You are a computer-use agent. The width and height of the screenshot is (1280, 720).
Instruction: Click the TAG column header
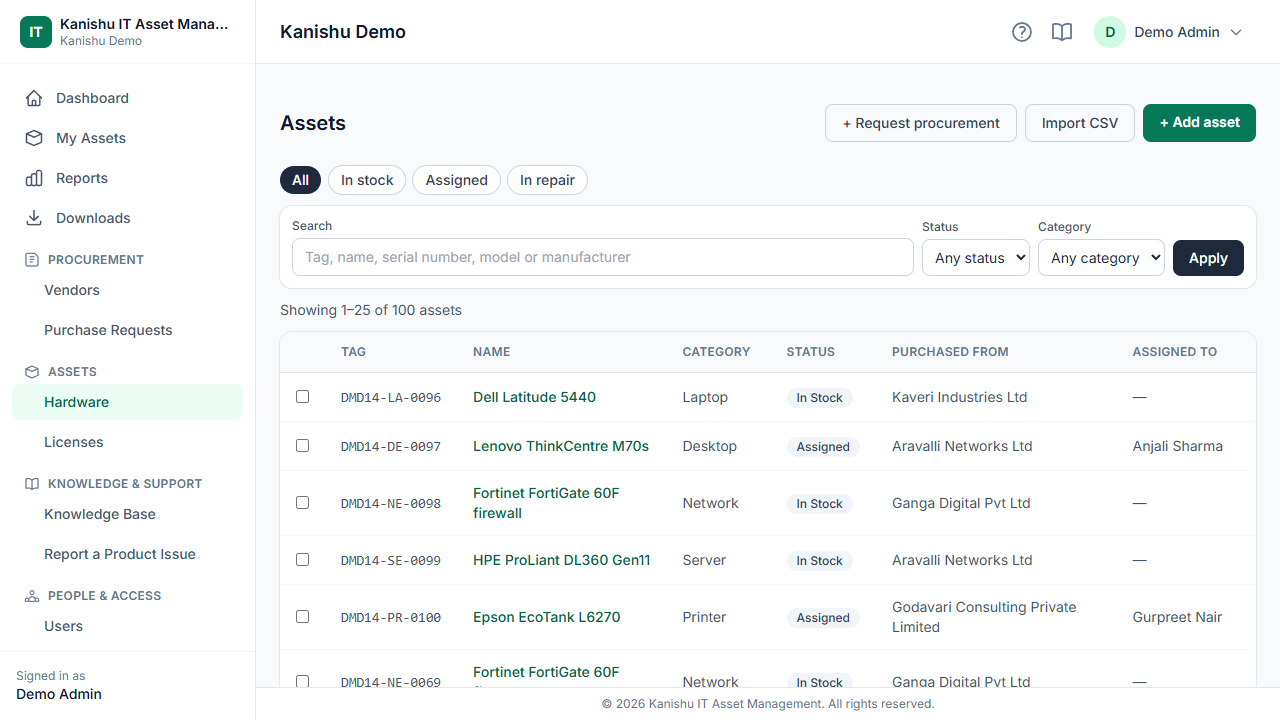353,352
